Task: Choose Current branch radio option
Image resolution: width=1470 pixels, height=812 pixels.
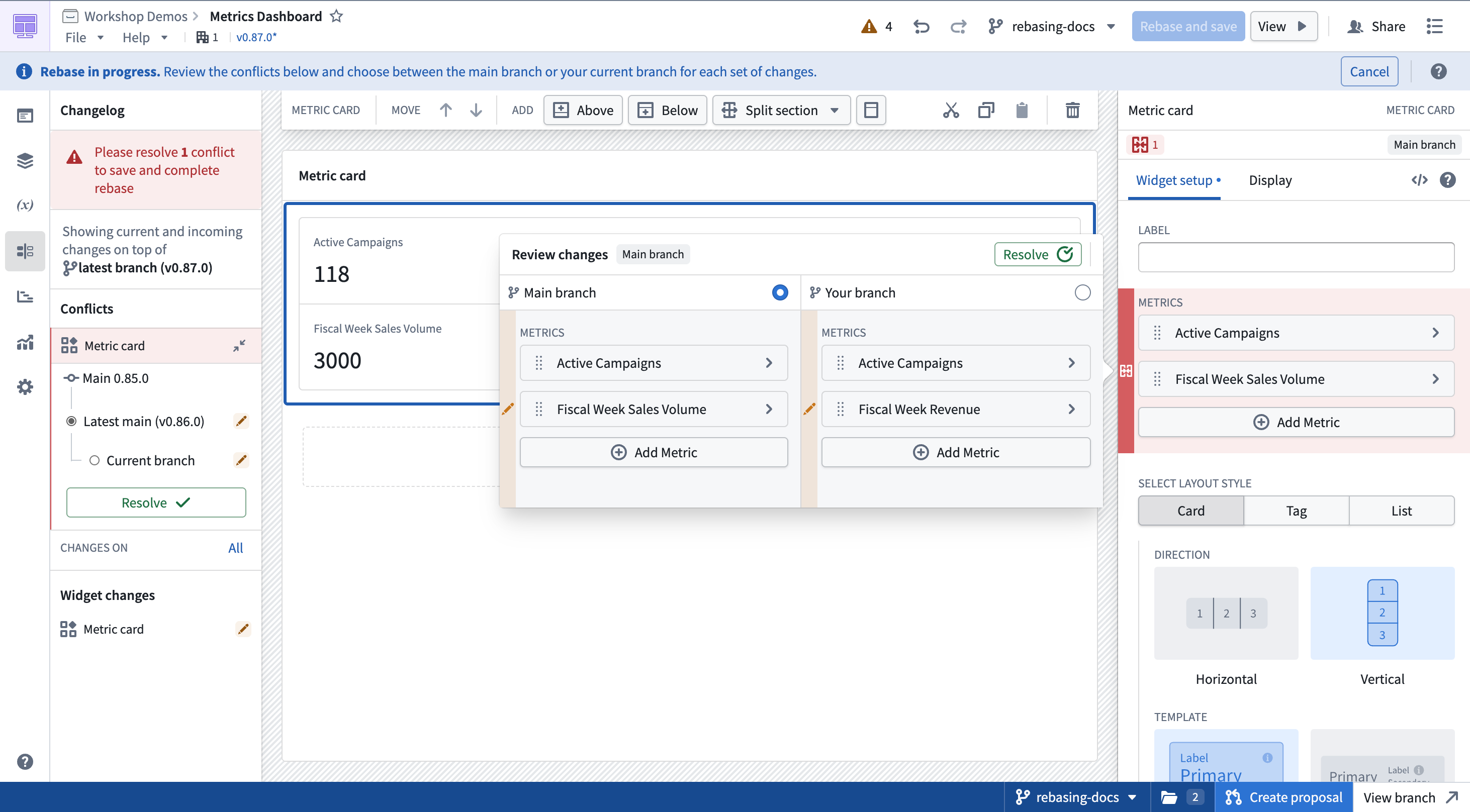Action: point(94,460)
